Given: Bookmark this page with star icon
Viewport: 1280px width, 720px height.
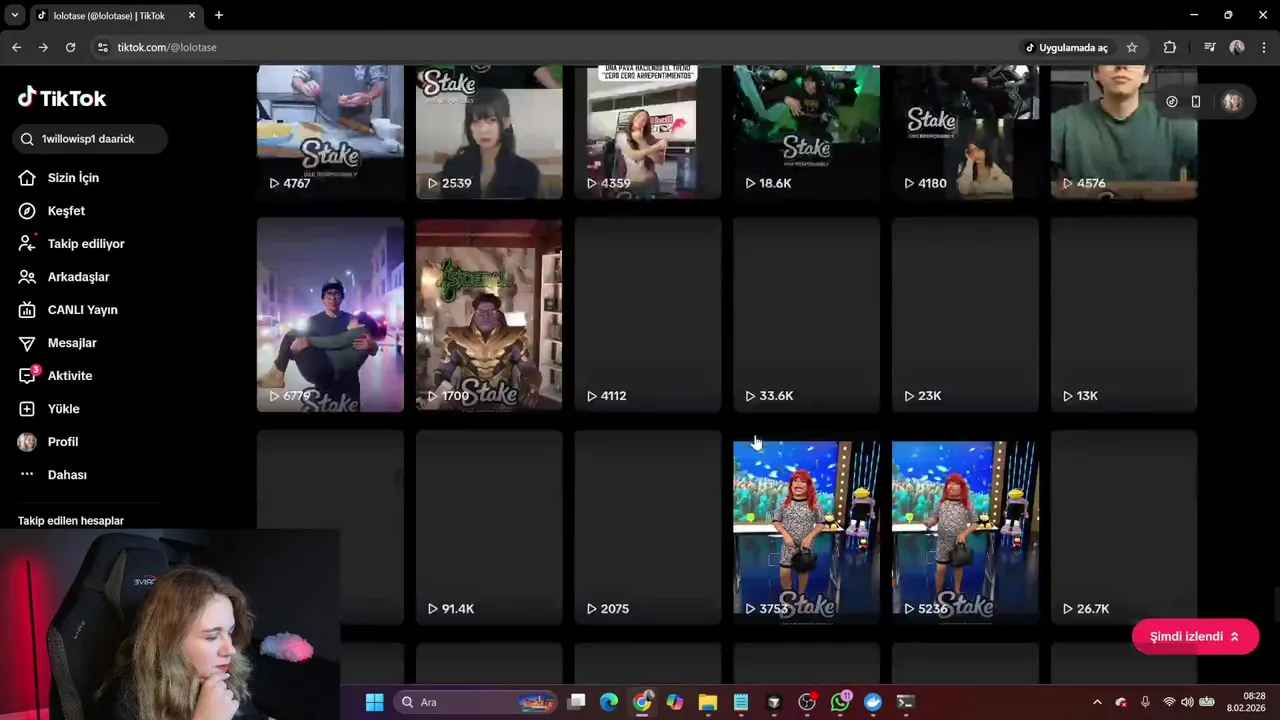Looking at the screenshot, I should (x=1132, y=47).
